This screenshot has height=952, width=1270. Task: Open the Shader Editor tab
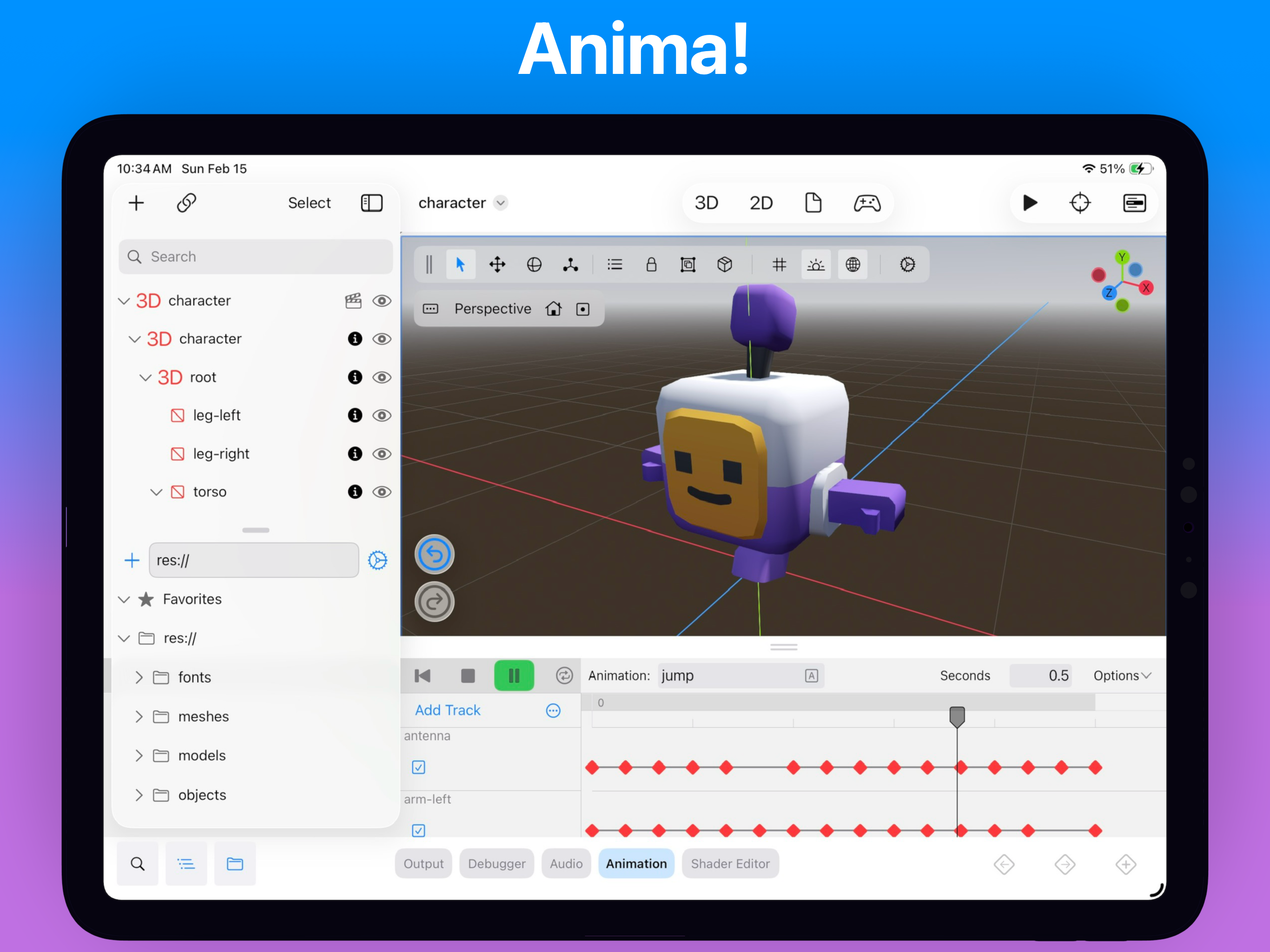[730, 864]
